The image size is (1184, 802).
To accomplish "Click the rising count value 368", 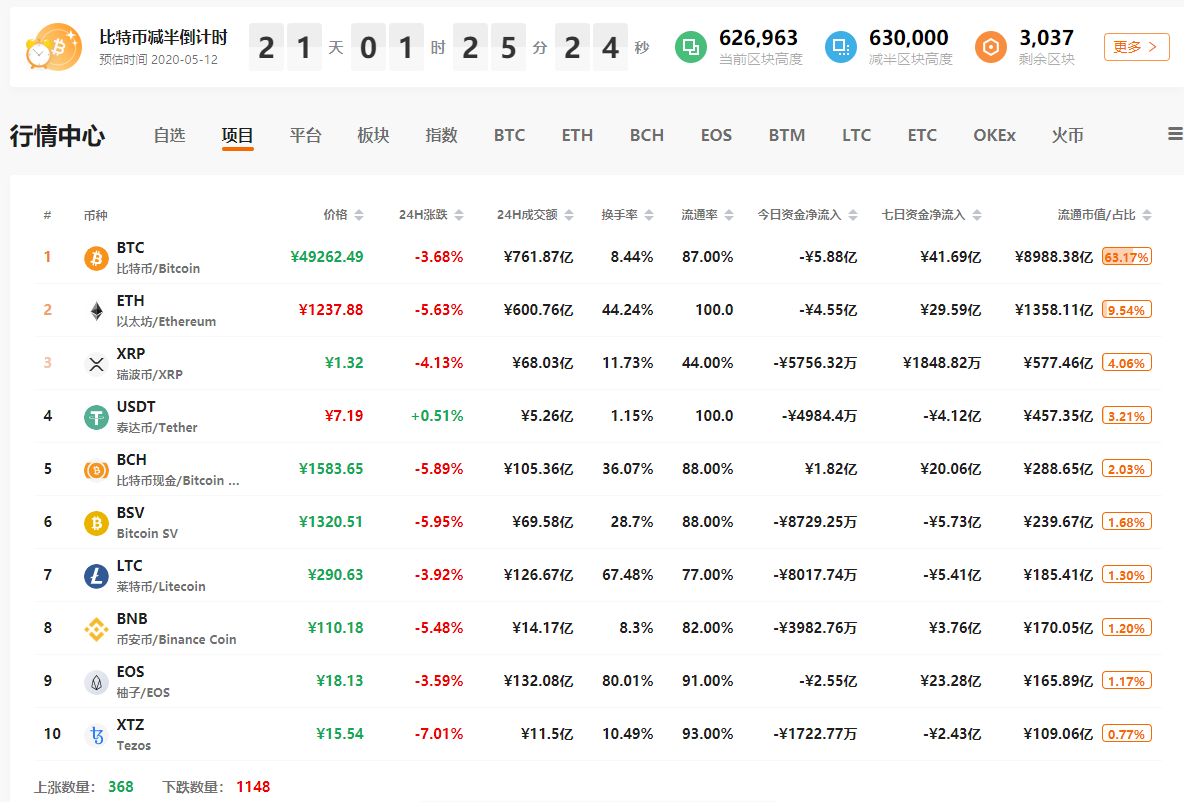I will point(121,787).
